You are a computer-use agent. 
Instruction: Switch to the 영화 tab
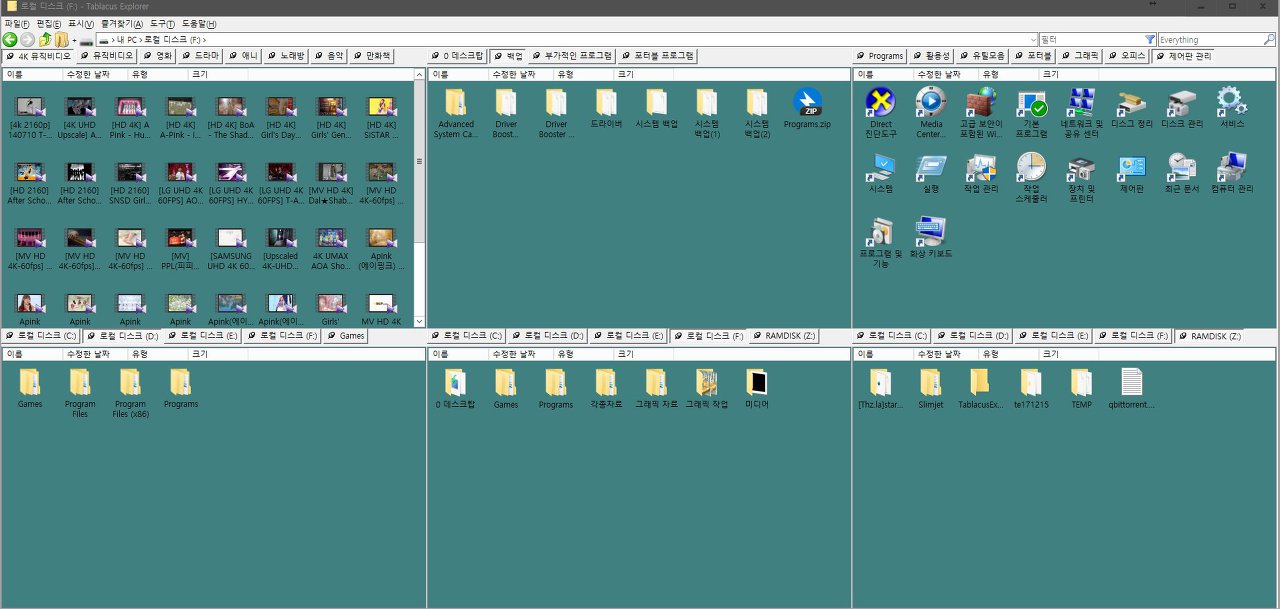(x=157, y=56)
